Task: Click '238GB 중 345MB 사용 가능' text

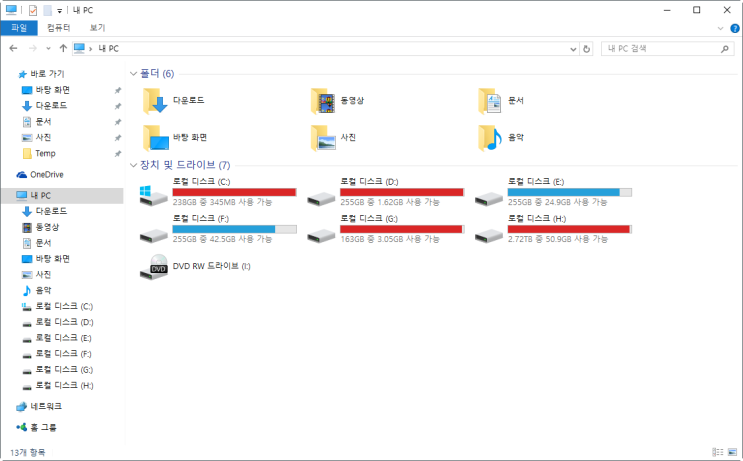Action: (222, 202)
